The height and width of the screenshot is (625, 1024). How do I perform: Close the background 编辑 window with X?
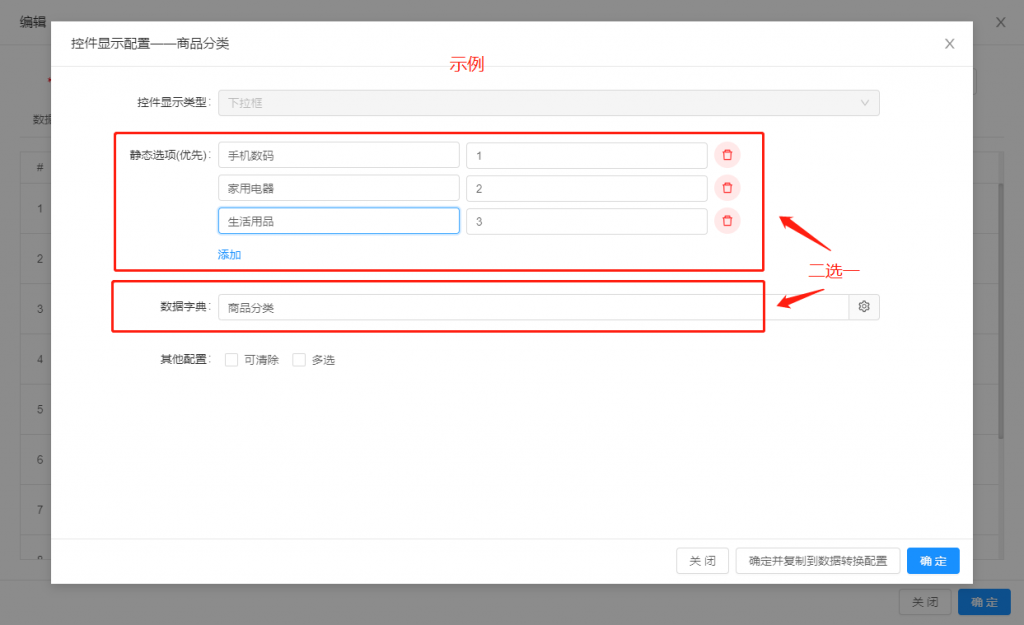1000,22
